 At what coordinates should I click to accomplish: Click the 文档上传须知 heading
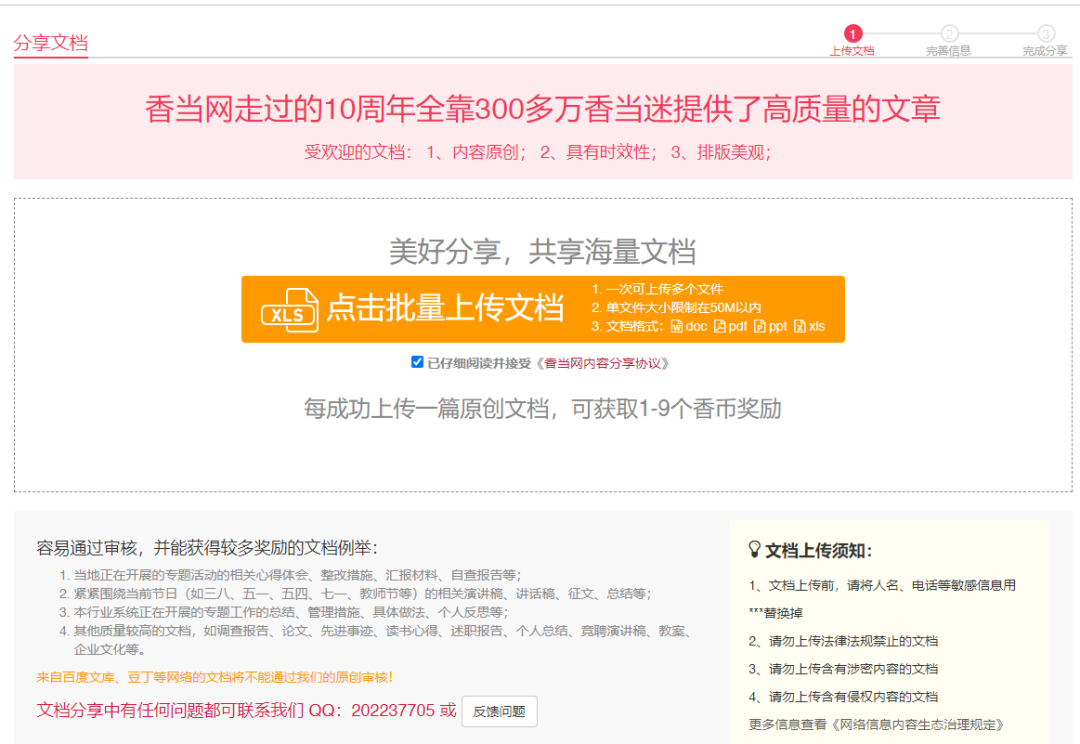coord(819,551)
